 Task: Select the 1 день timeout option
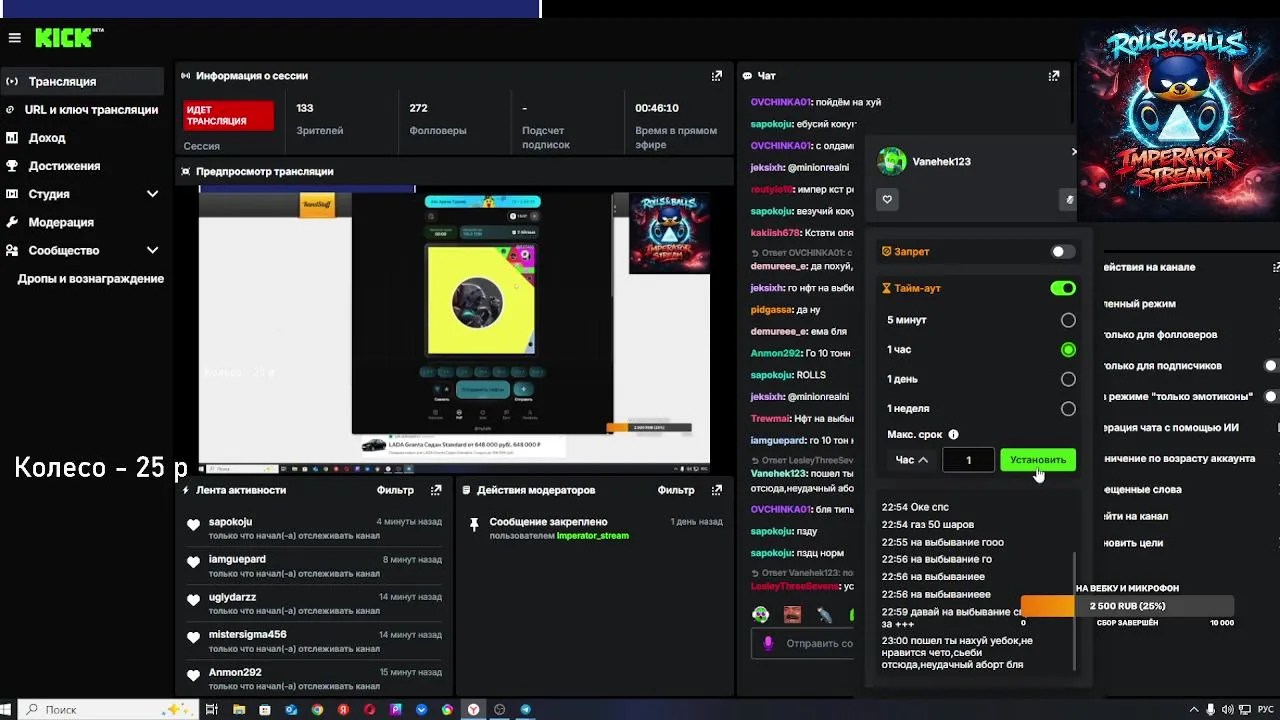click(1068, 379)
